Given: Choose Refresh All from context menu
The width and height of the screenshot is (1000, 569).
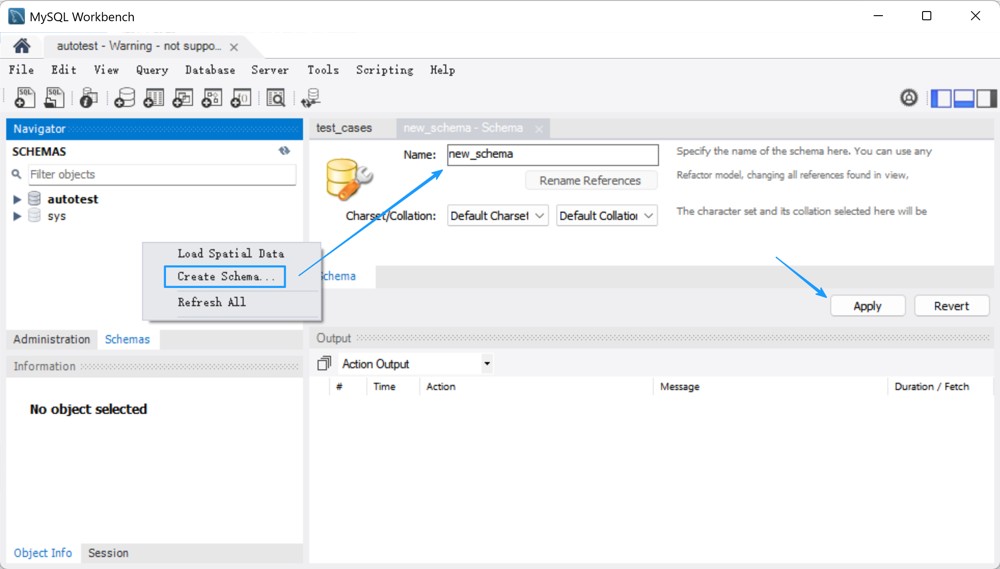Looking at the screenshot, I should [212, 302].
